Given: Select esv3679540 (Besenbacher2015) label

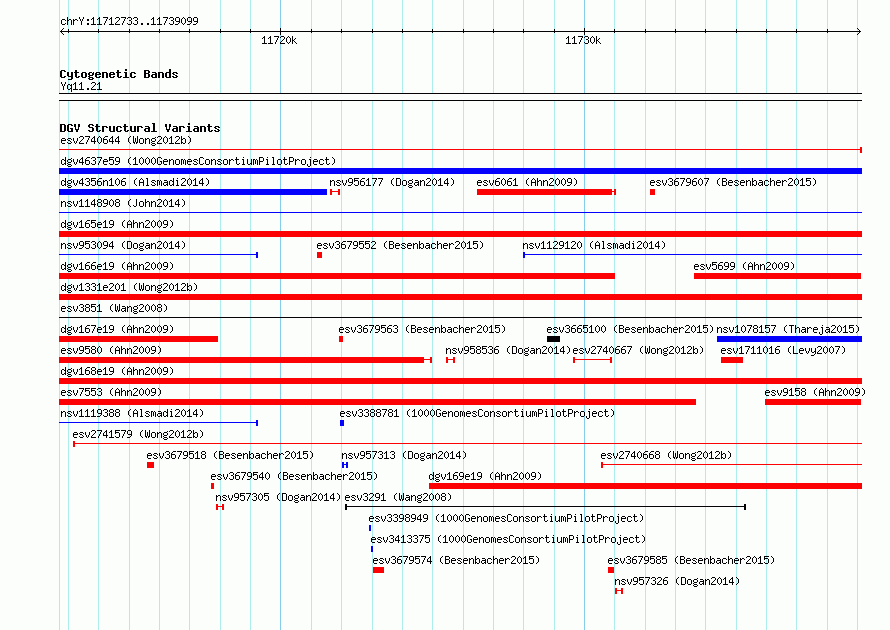Looking at the screenshot, I should [294, 476].
